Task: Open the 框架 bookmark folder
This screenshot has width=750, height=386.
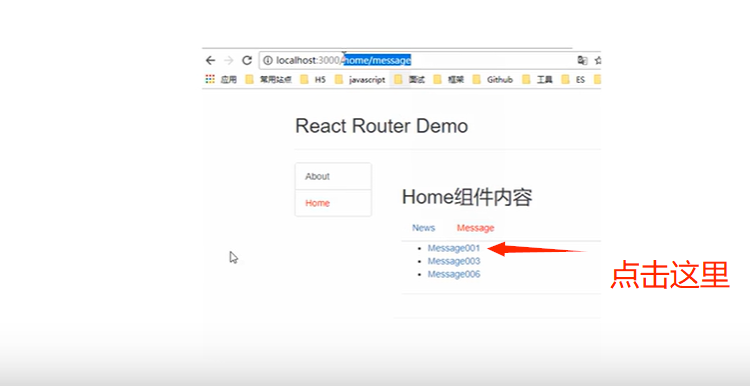Action: click(x=449, y=80)
